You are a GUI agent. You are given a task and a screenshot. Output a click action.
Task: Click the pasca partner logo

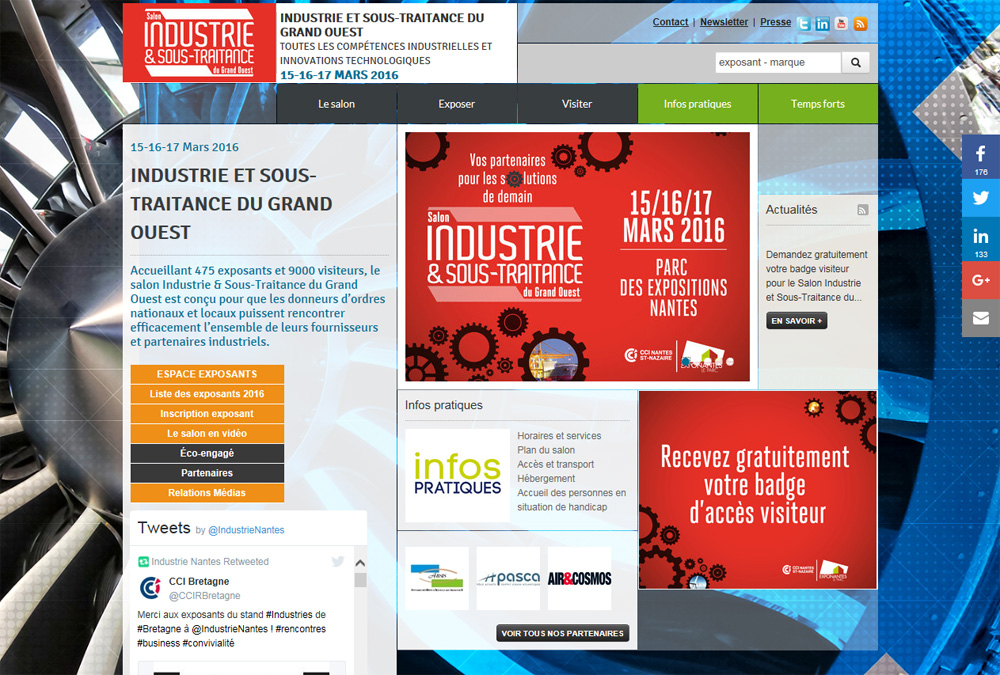[x=508, y=578]
